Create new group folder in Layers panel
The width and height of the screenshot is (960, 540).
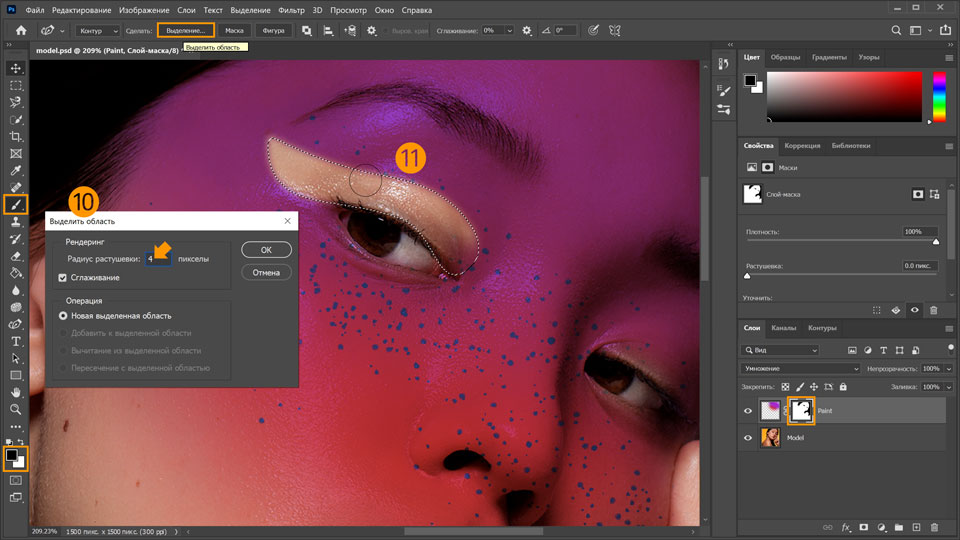tap(898, 527)
